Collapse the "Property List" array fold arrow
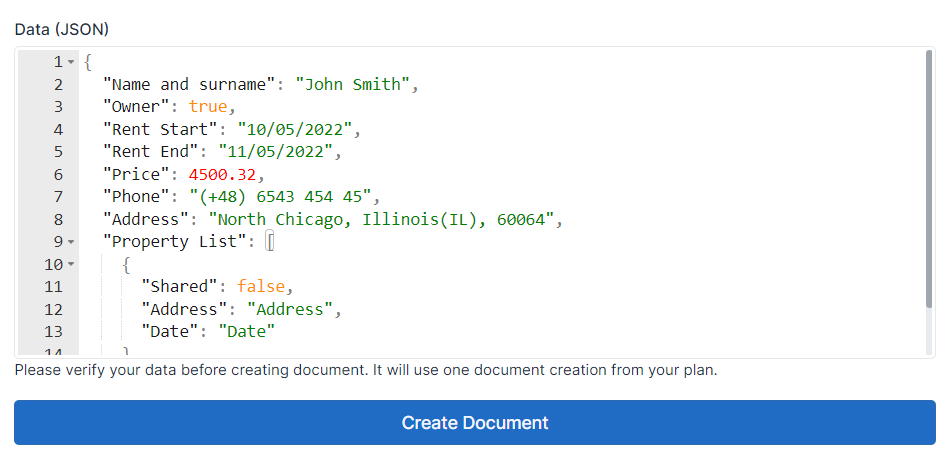Image resolution: width=951 pixels, height=458 pixels. click(x=71, y=242)
